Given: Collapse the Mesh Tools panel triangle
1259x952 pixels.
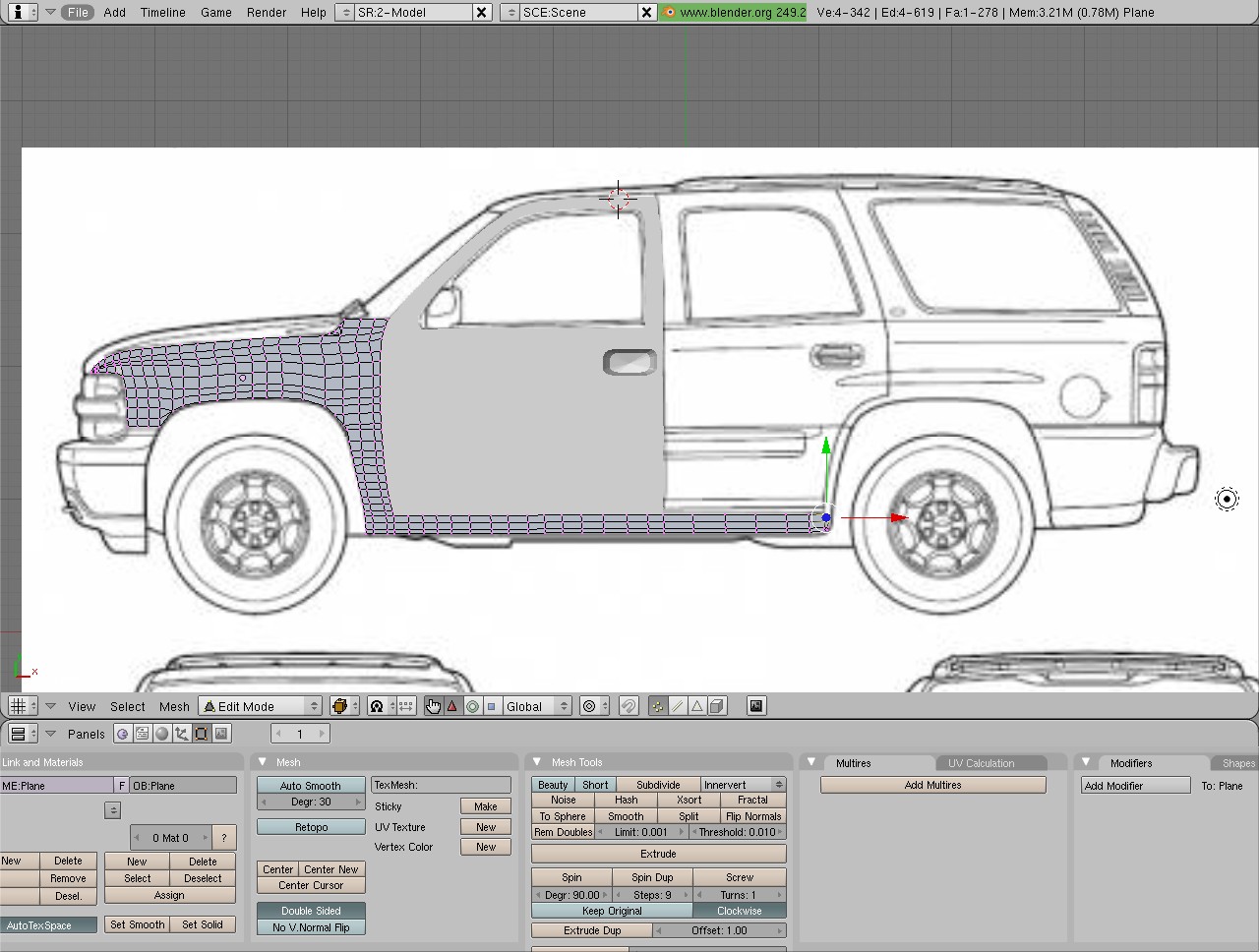Looking at the screenshot, I should point(537,762).
